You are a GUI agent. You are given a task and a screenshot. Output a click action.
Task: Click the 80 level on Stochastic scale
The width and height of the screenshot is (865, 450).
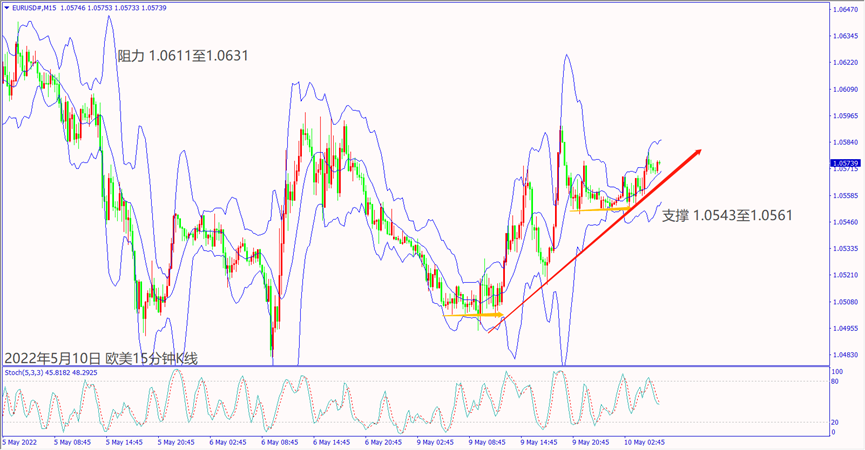[x=837, y=380]
